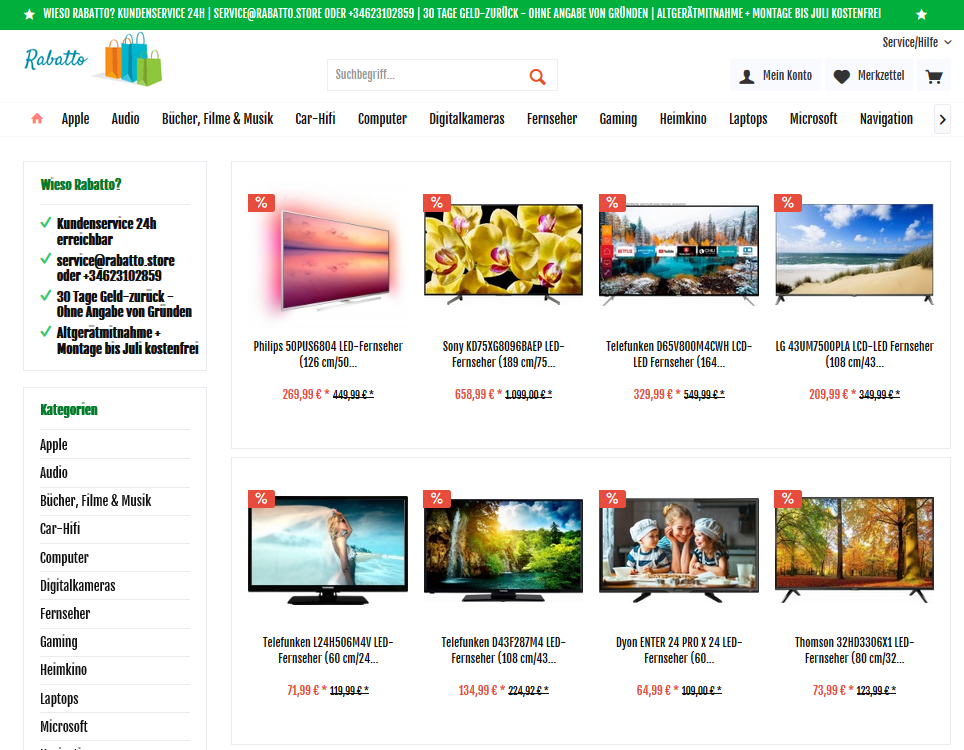This screenshot has width=964, height=750.
Task: Open the Merkzettel wishlist button
Action: coord(869,76)
